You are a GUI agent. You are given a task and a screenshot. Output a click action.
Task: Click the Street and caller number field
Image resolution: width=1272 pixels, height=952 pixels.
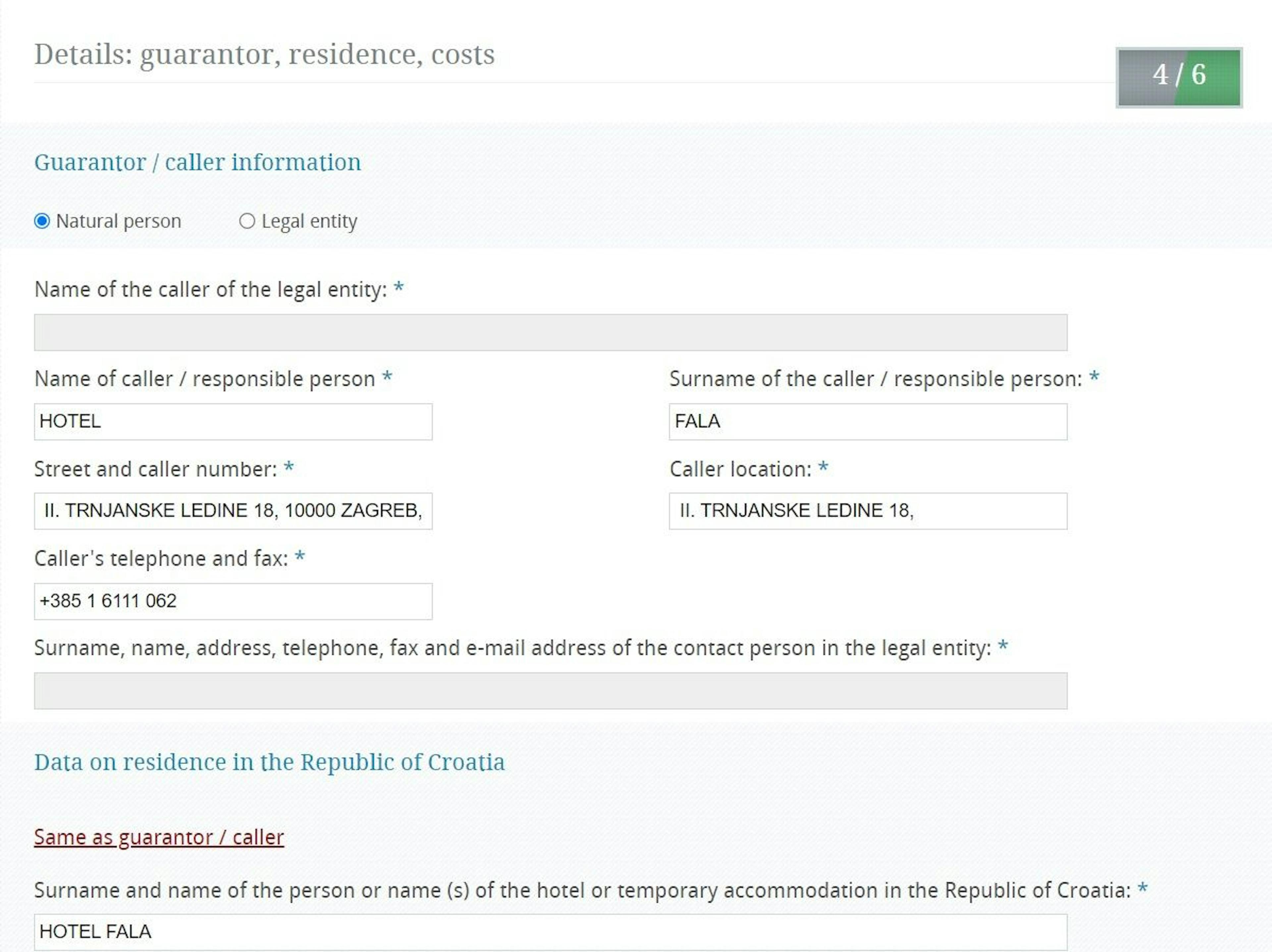233,511
